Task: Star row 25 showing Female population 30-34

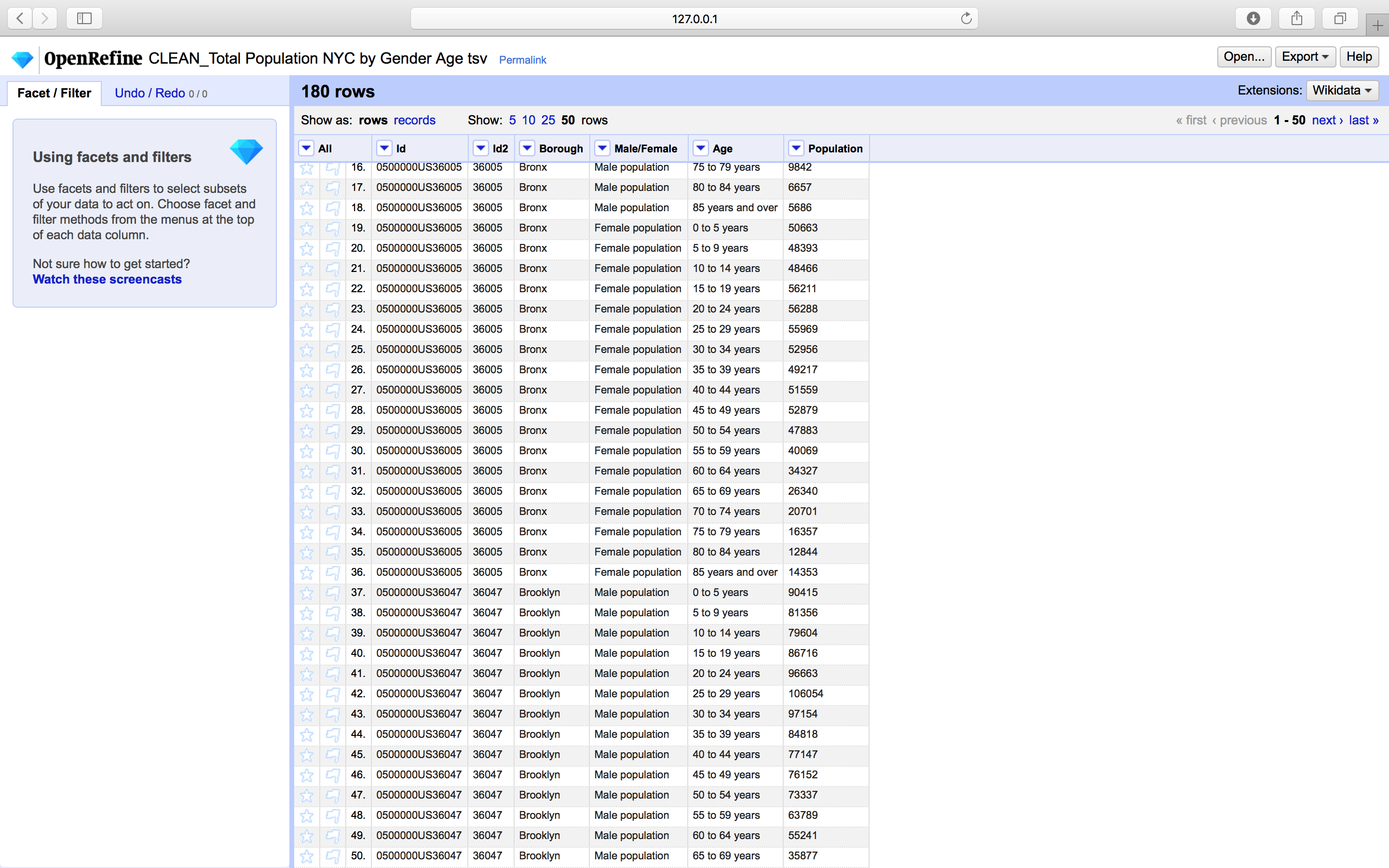Action: (307, 350)
